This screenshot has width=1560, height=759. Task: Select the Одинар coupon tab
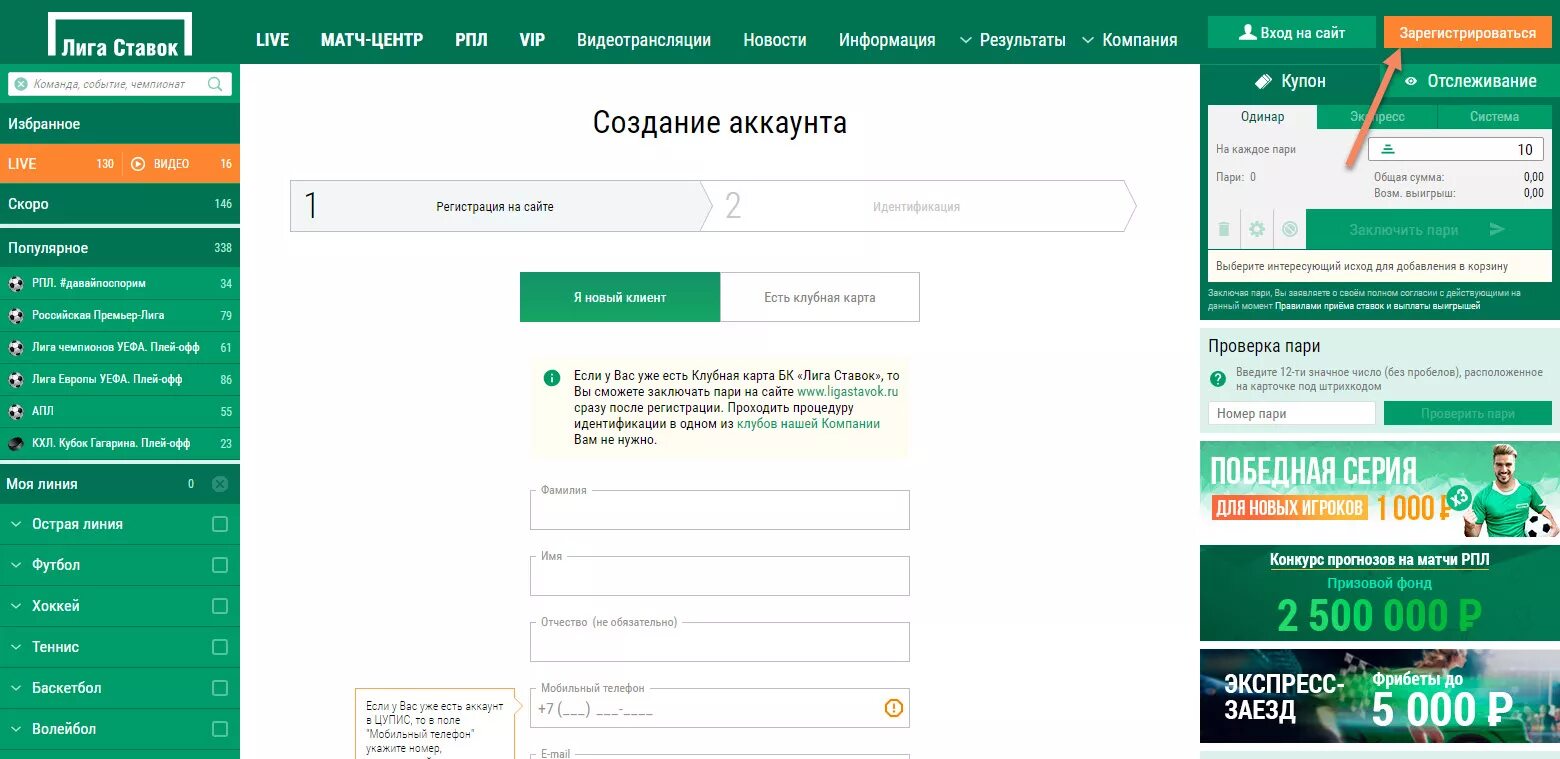click(1263, 117)
